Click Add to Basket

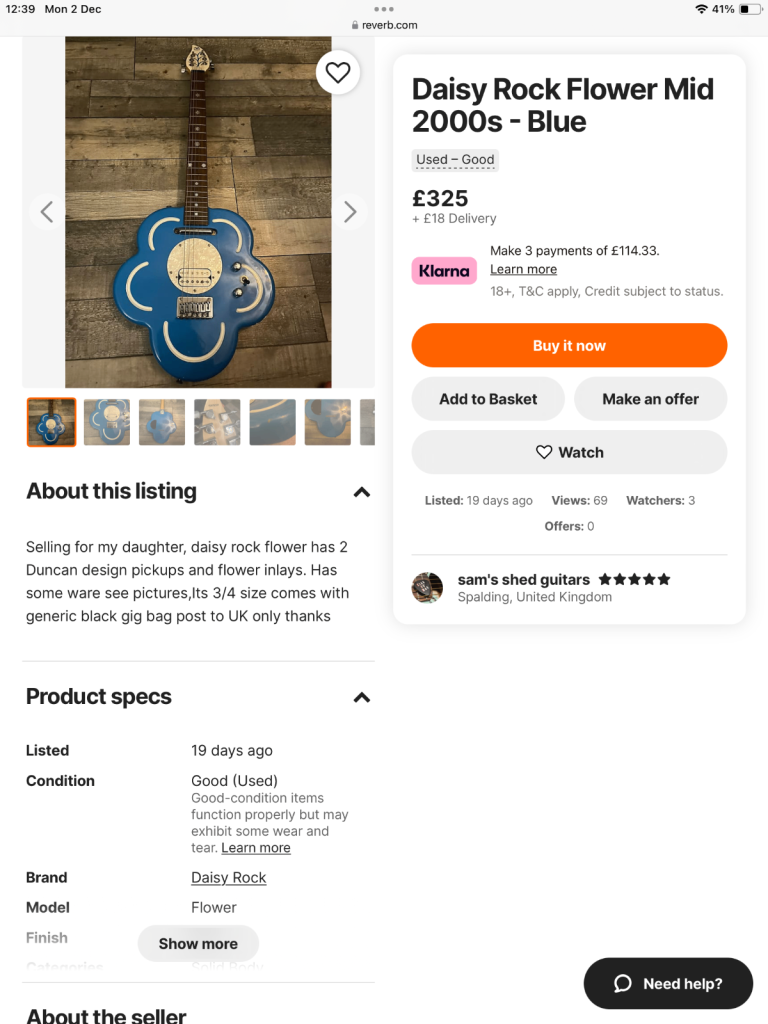point(488,399)
